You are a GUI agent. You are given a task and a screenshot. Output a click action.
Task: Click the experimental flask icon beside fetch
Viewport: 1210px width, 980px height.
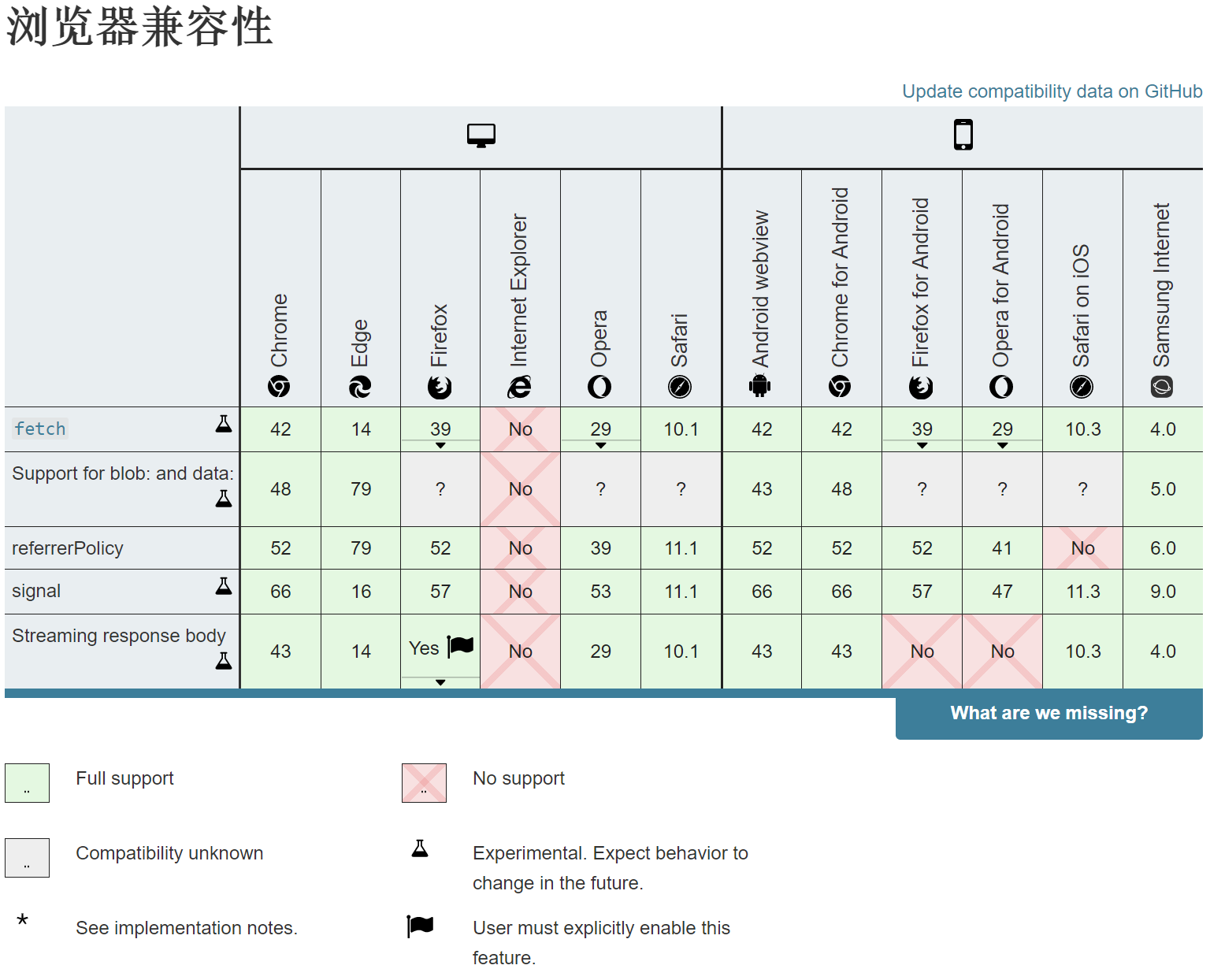(224, 425)
